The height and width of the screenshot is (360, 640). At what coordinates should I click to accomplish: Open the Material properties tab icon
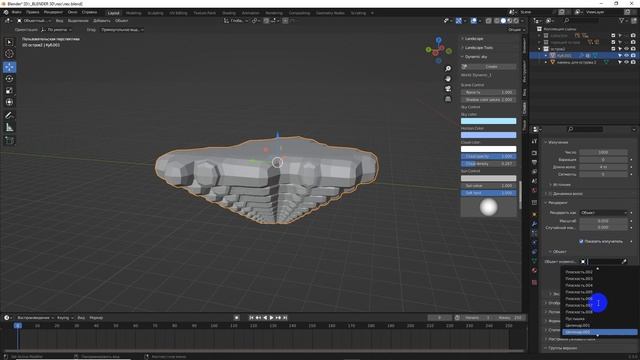(x=534, y=270)
